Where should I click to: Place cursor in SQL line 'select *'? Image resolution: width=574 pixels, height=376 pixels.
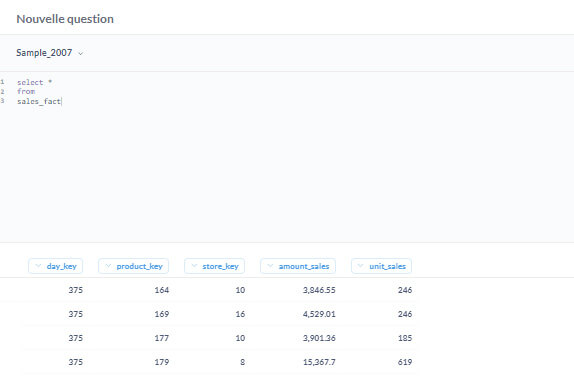click(34, 82)
